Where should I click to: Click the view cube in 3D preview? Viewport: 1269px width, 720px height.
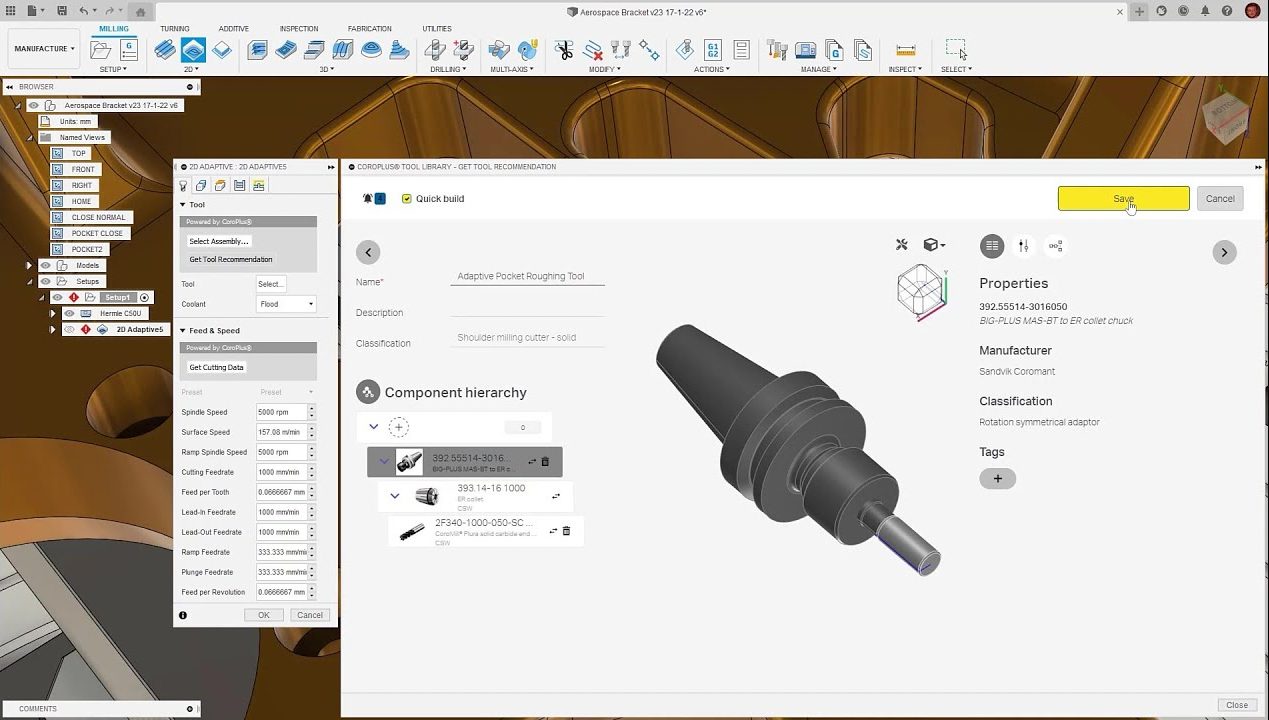[921, 291]
